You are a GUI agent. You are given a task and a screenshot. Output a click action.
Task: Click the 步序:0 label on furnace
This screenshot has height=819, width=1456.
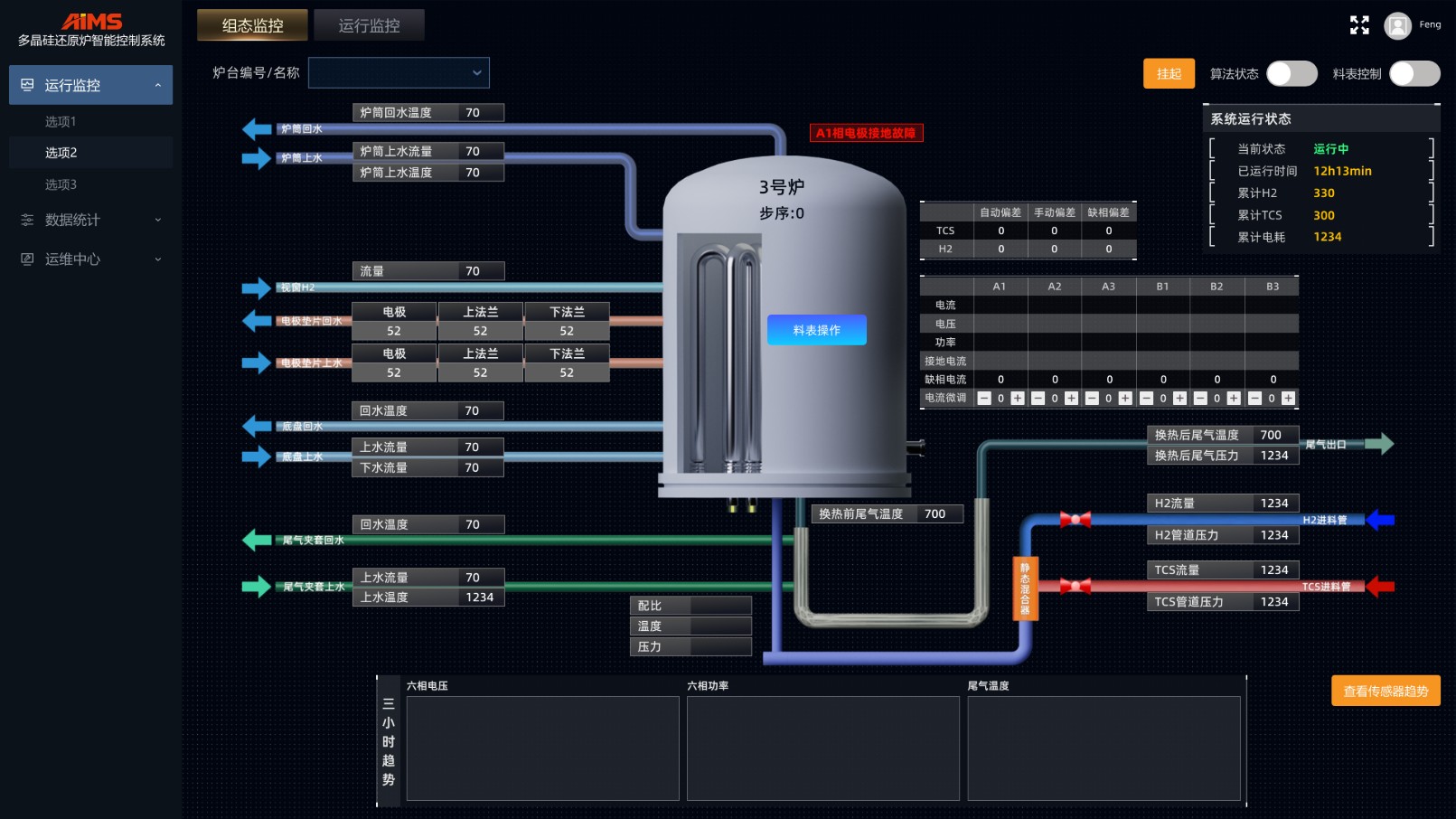[x=782, y=213]
